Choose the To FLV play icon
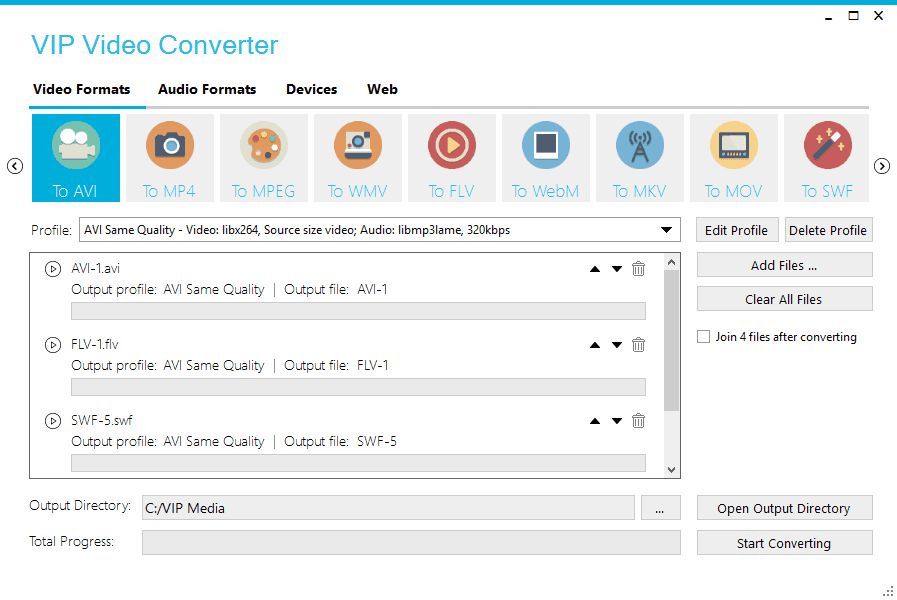Image resolution: width=897 pixels, height=600 pixels. [451, 158]
